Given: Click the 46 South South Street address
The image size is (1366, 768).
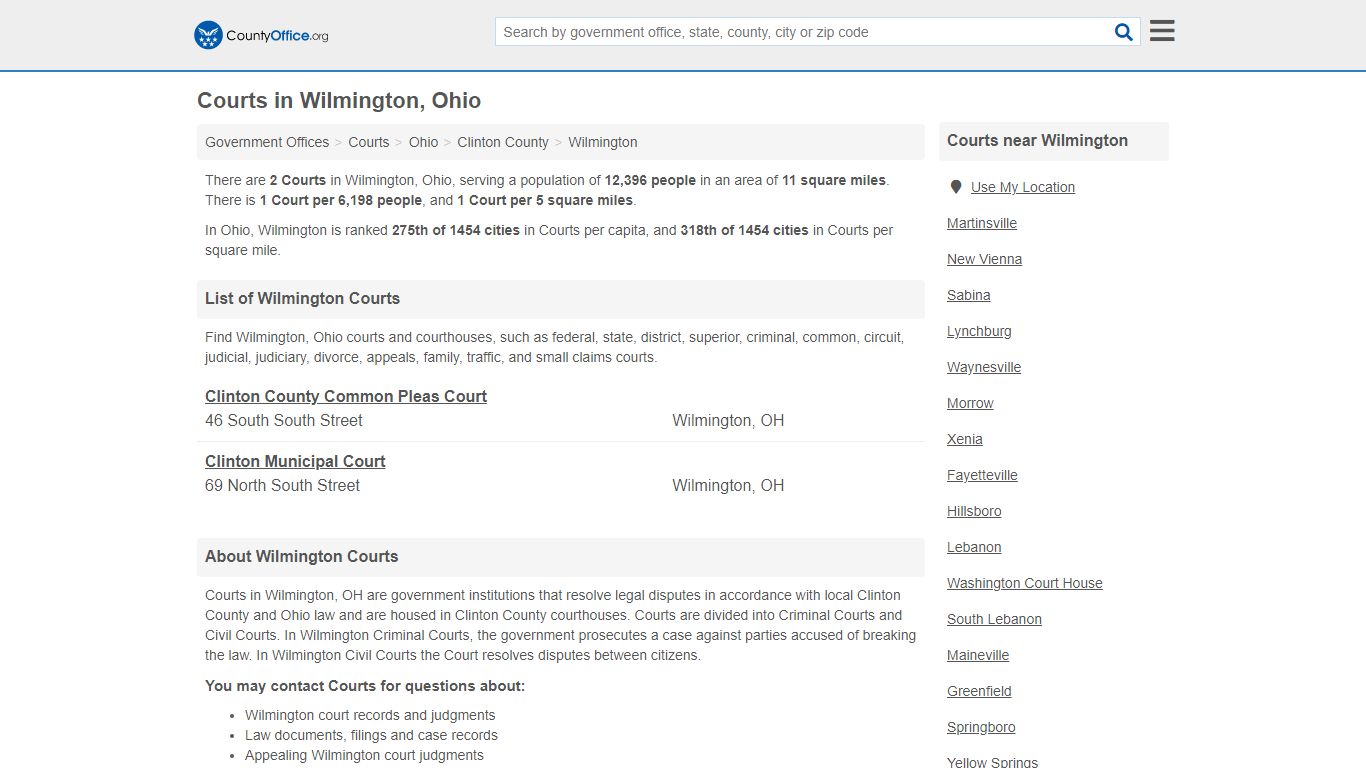Looking at the screenshot, I should coord(284,421).
